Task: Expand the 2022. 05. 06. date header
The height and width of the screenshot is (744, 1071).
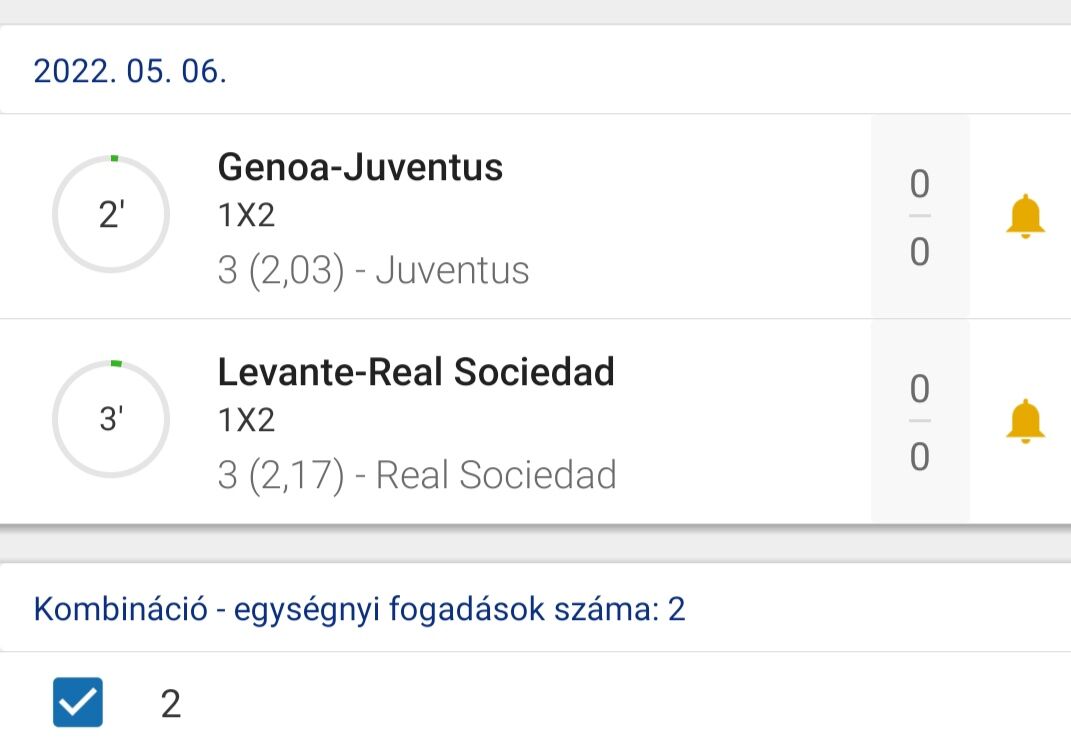Action: tap(130, 72)
